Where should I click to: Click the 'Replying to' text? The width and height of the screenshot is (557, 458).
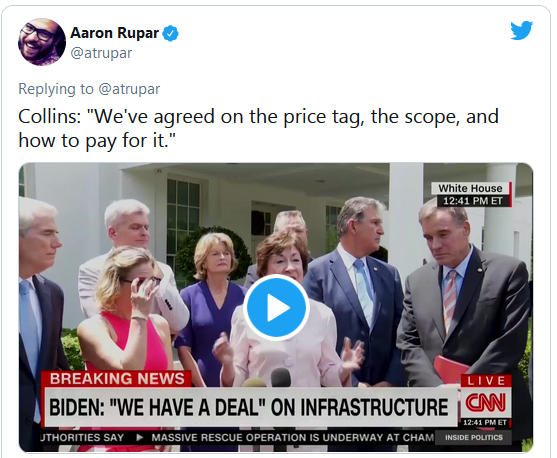pos(56,89)
